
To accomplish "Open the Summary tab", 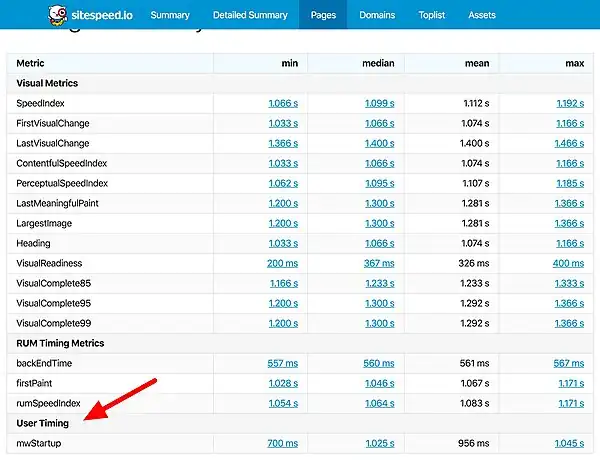I will pos(171,15).
